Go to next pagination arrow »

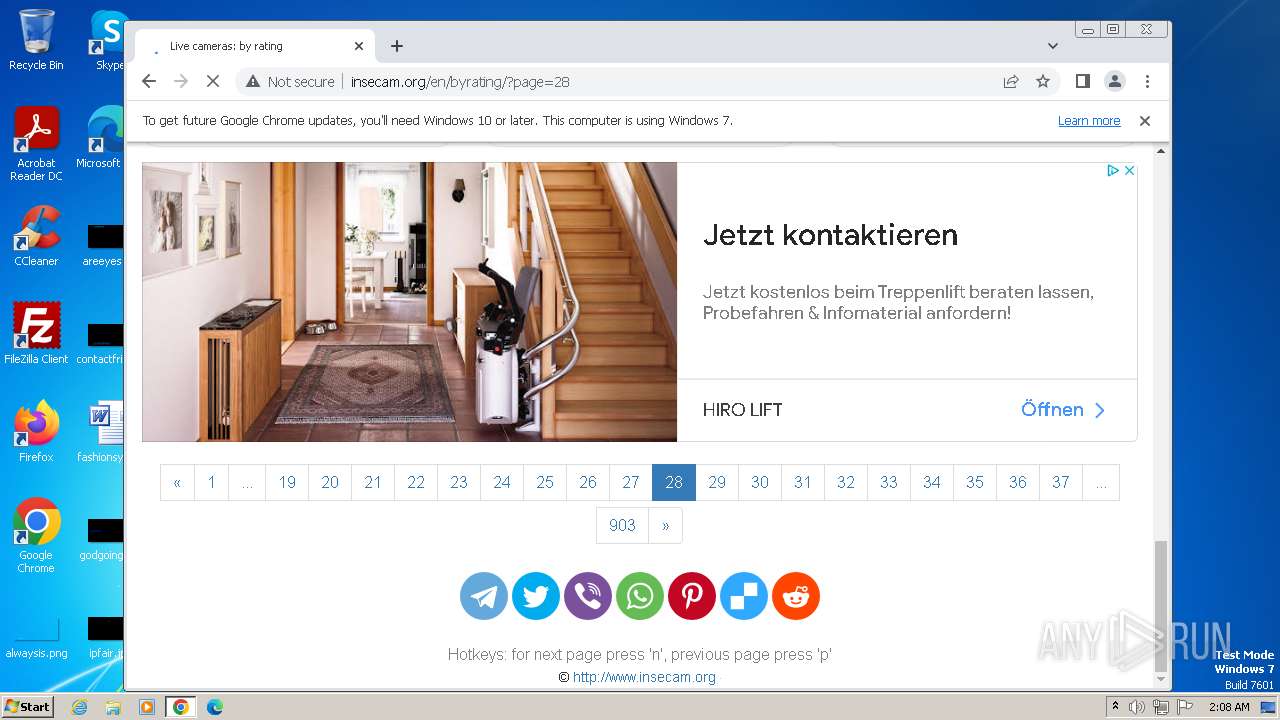click(665, 525)
